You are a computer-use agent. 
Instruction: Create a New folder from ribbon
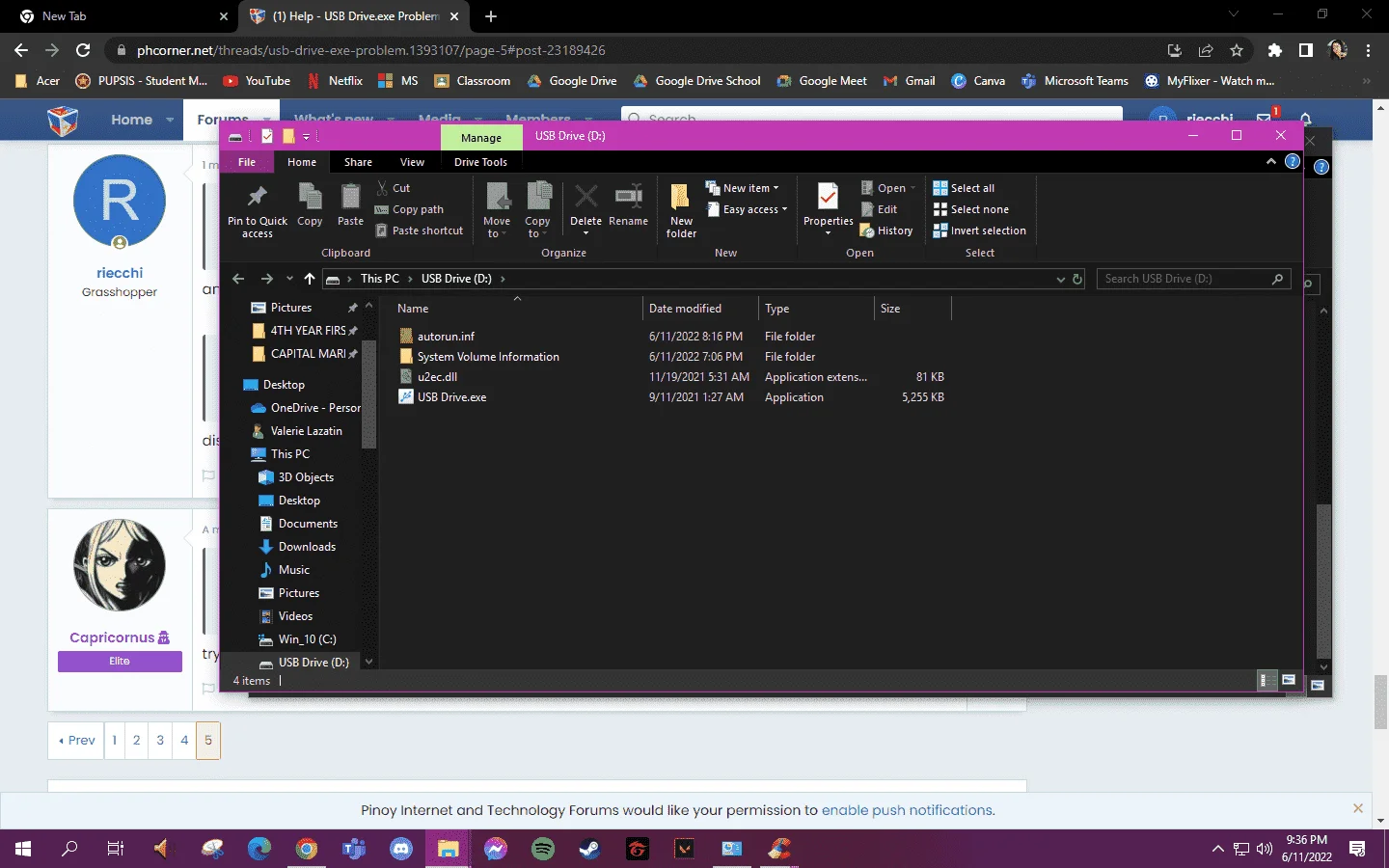tap(681, 209)
